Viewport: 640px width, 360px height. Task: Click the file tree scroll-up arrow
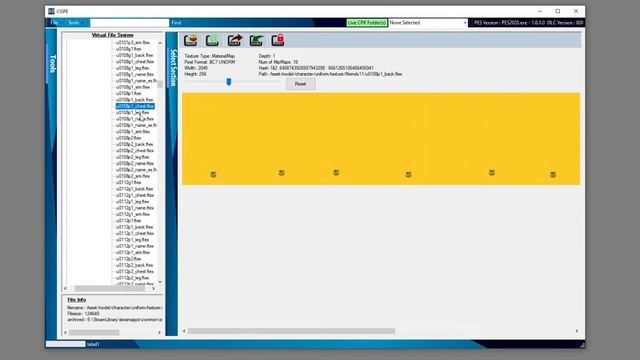[160, 43]
